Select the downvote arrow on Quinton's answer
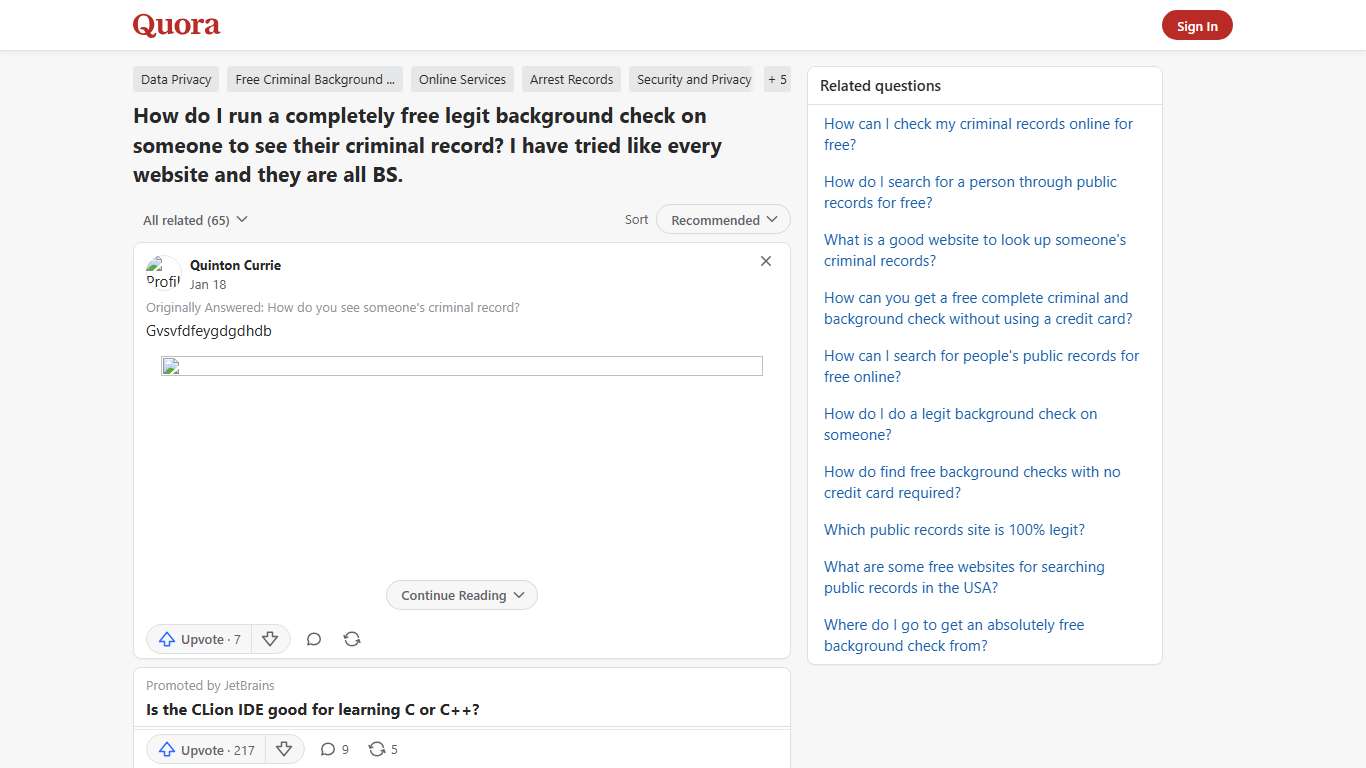The image size is (1366, 768). pyautogui.click(x=270, y=639)
